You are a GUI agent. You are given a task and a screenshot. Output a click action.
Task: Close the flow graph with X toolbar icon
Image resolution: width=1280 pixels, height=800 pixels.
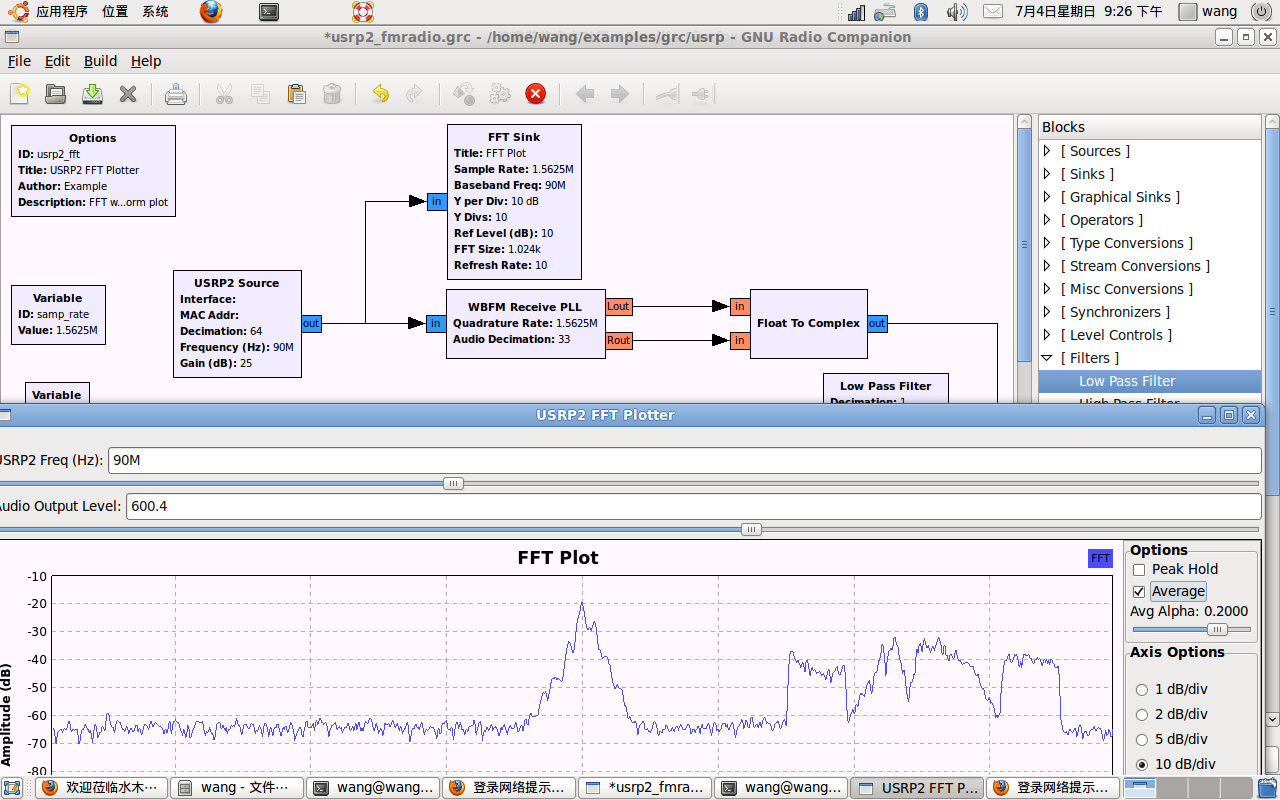point(128,94)
